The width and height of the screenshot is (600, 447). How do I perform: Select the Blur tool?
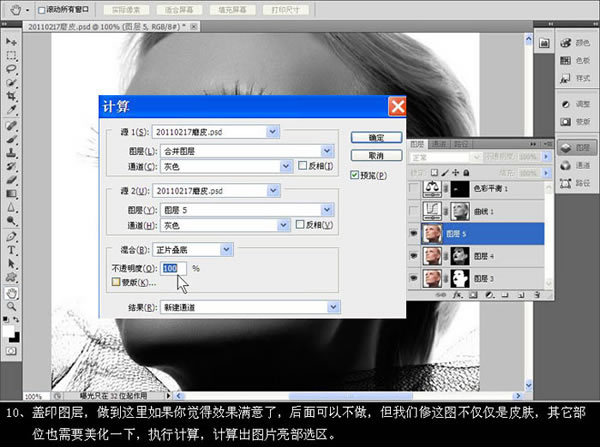(x=11, y=207)
